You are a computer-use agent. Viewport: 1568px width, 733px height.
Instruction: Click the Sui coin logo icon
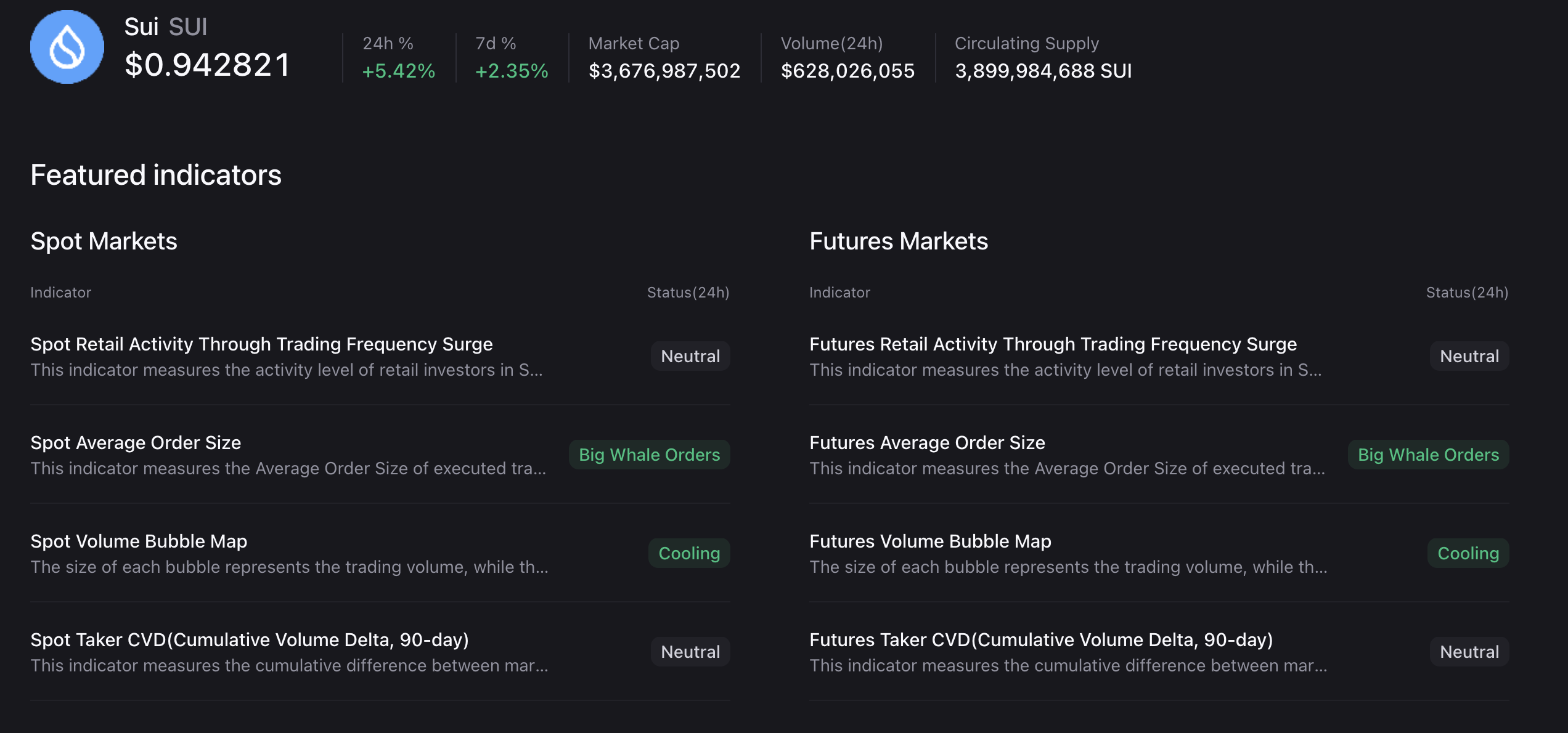tap(67, 47)
